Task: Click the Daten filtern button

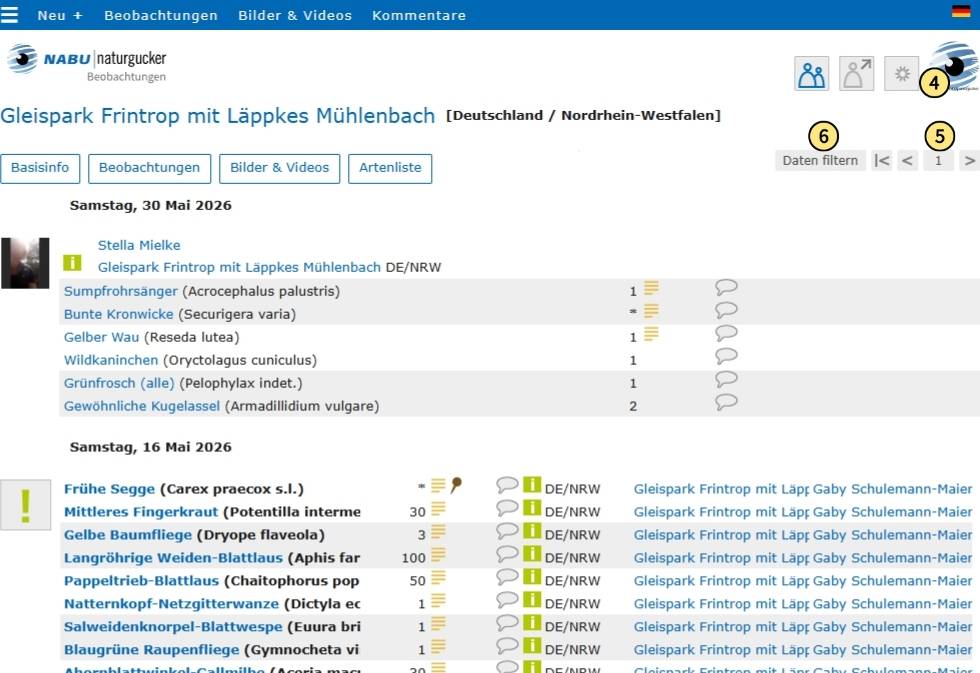Action: (x=820, y=161)
